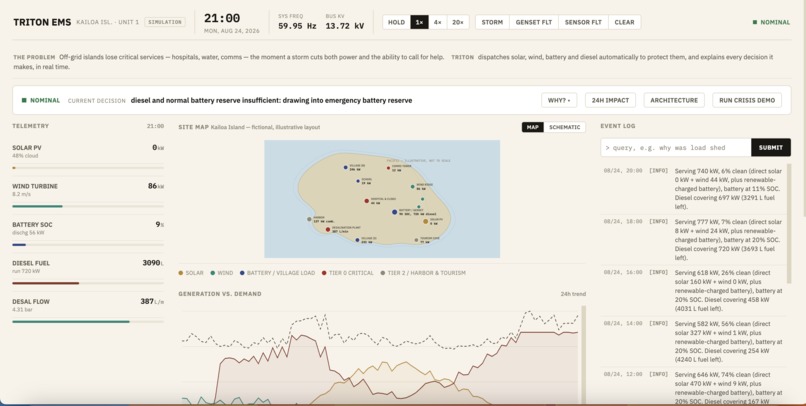This screenshot has height=406, width=806.
Task: Click the 21:00 clock in the header
Action: (222, 18)
